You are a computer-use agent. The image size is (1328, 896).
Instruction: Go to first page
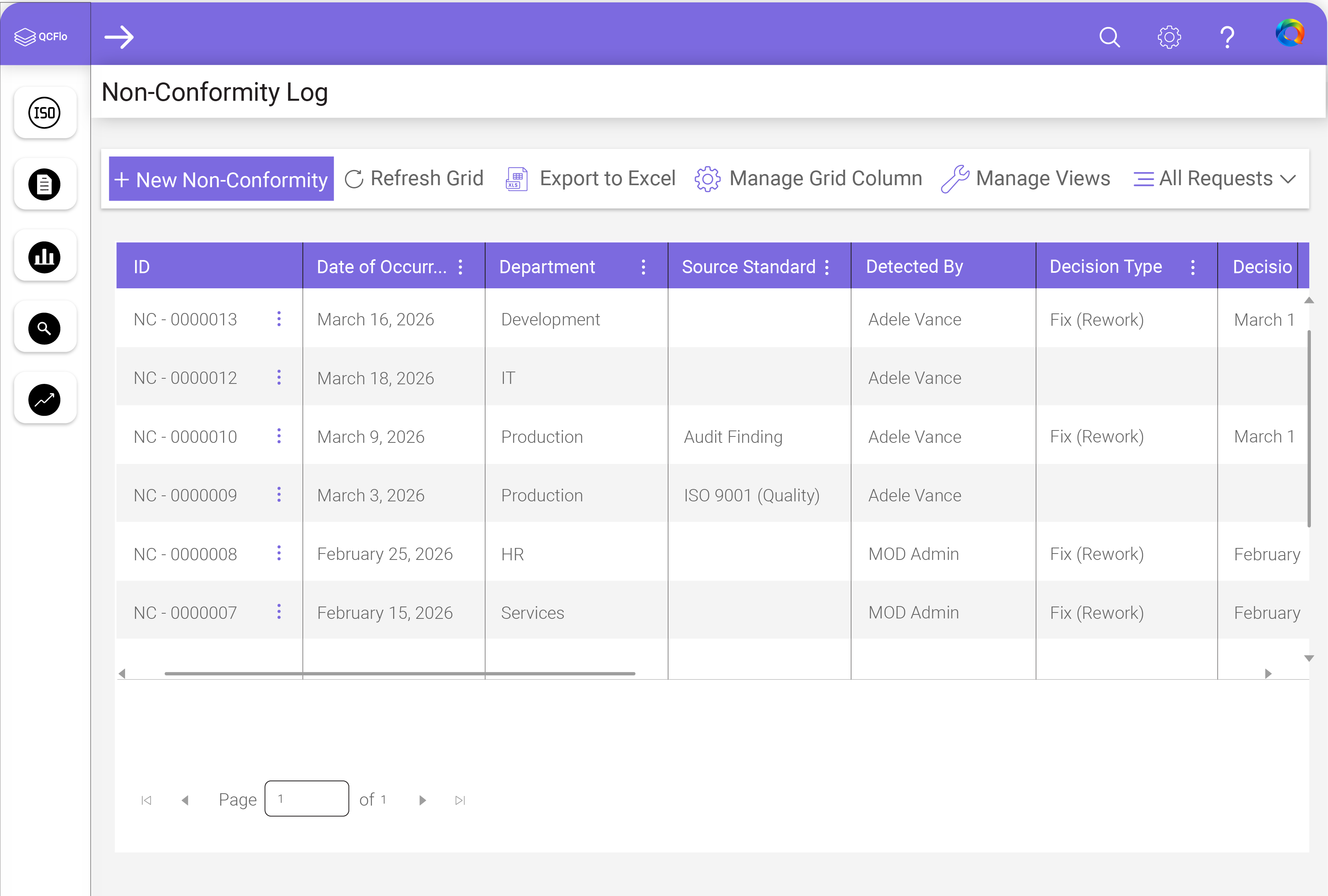pyautogui.click(x=146, y=800)
